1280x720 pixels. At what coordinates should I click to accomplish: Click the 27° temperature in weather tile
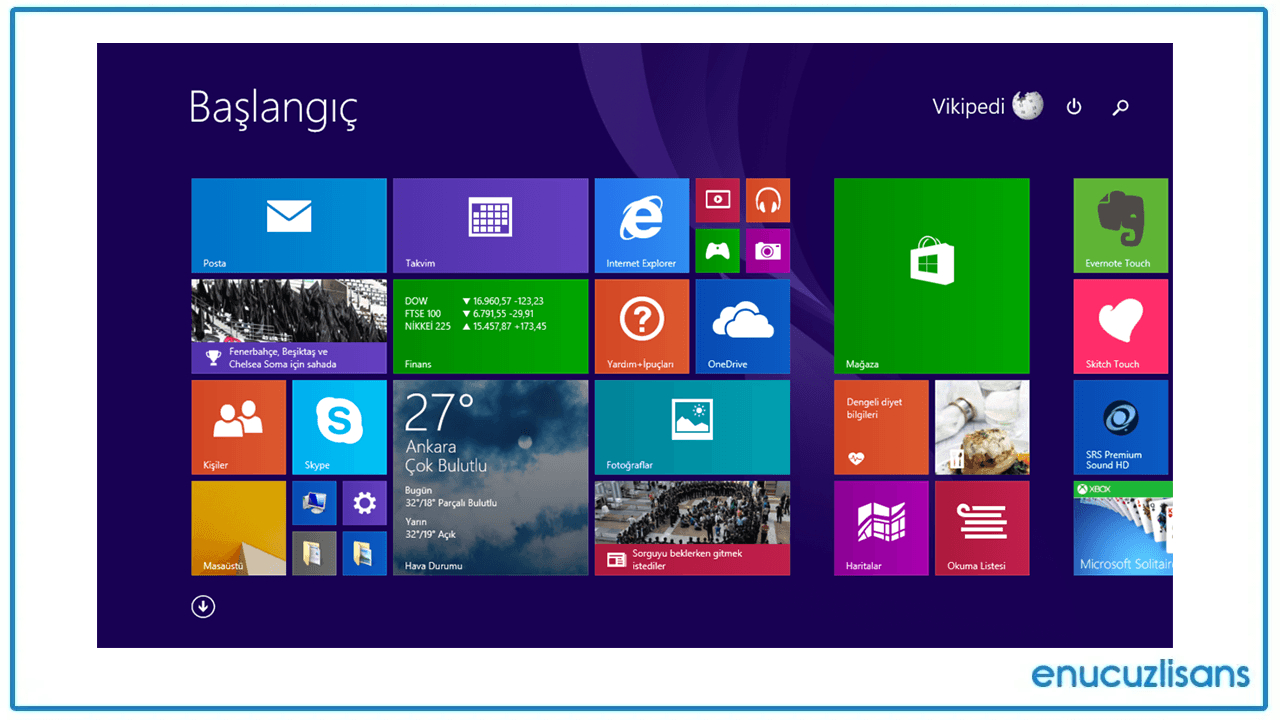click(439, 413)
